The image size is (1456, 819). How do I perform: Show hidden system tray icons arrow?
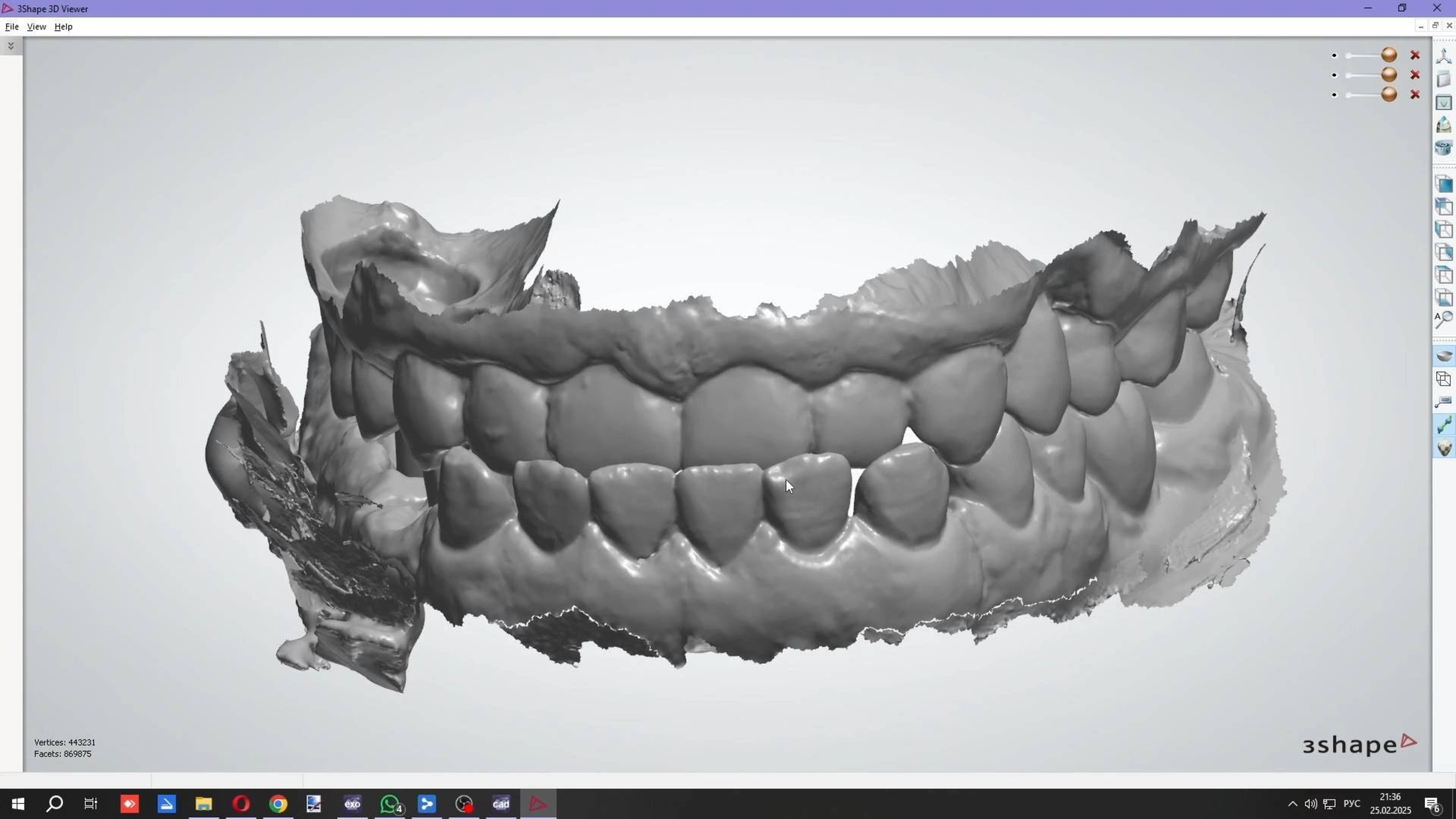(x=1292, y=804)
